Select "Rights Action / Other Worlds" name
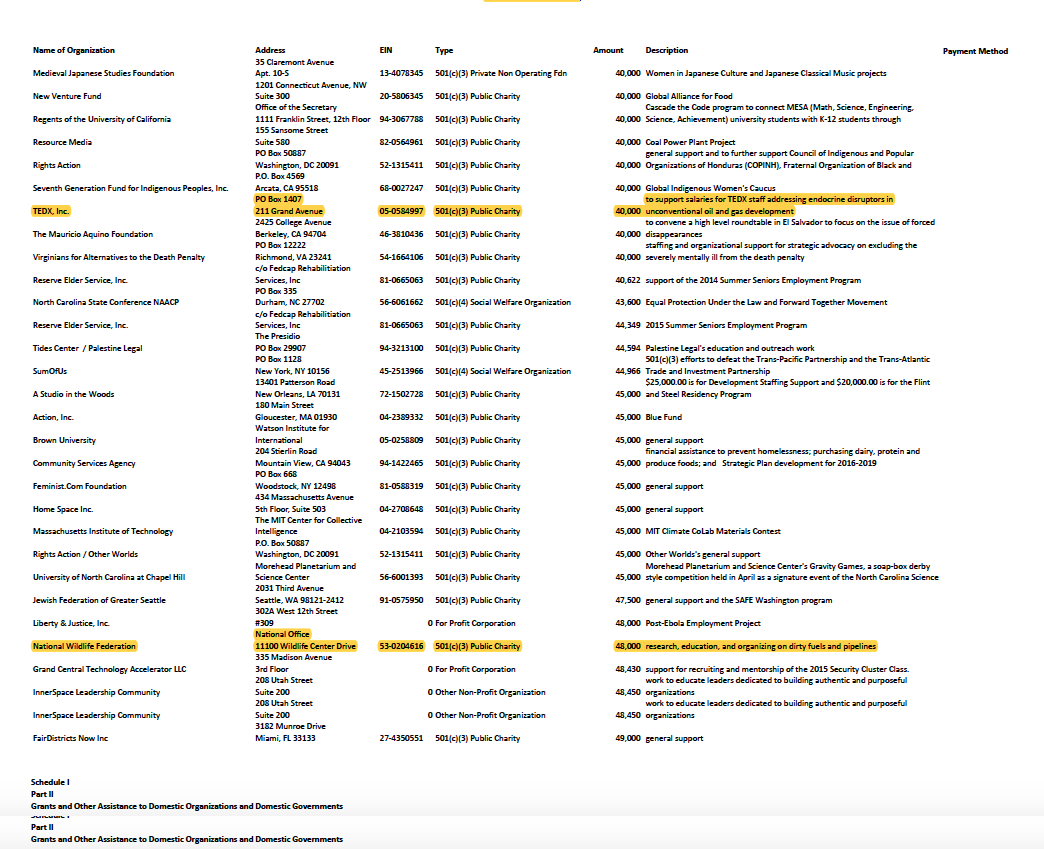 [85, 554]
